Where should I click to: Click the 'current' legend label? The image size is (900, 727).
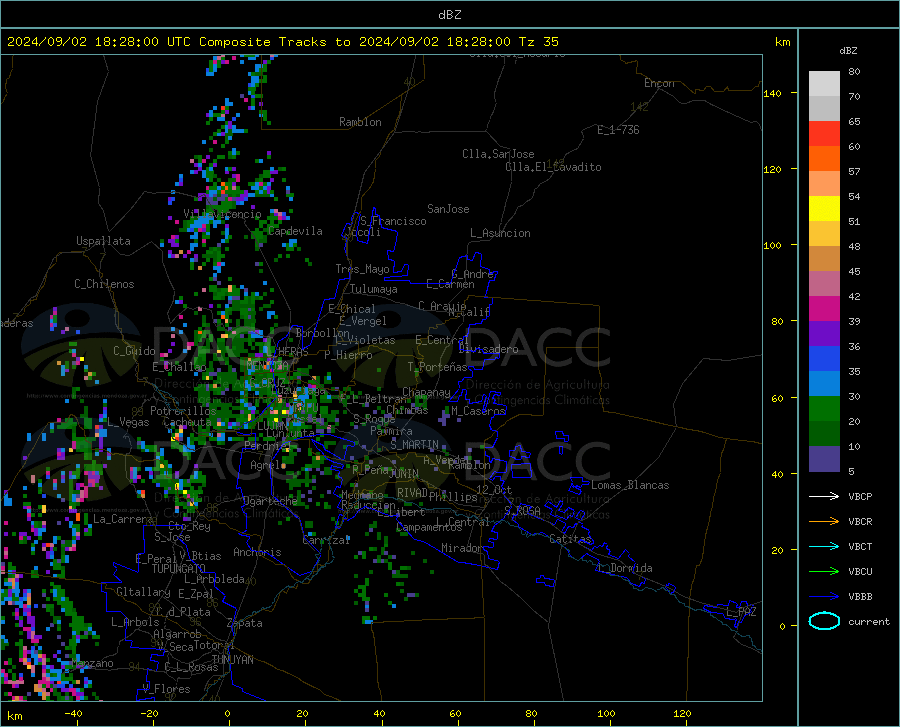[868, 621]
